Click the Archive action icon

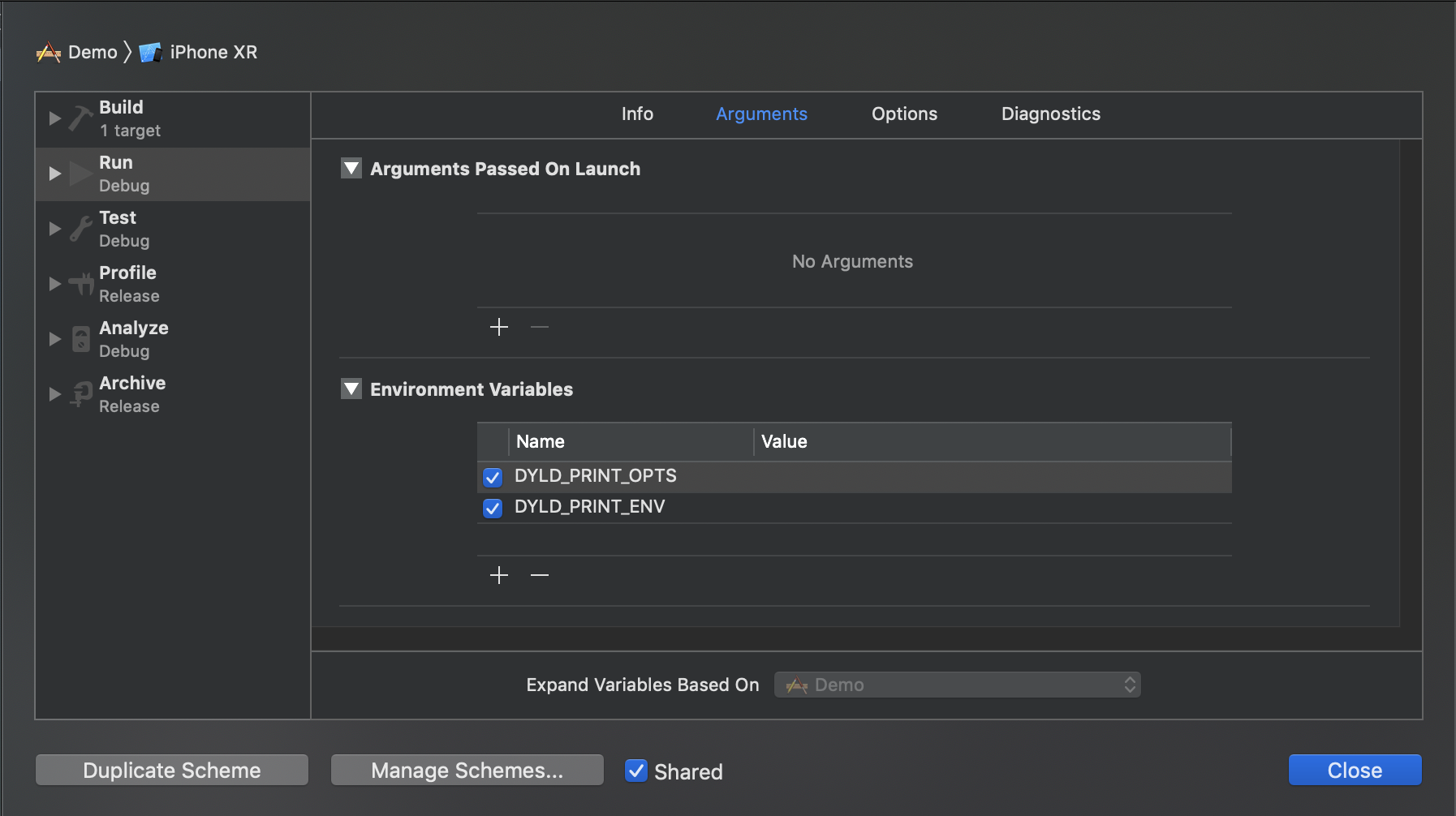pyautogui.click(x=80, y=394)
